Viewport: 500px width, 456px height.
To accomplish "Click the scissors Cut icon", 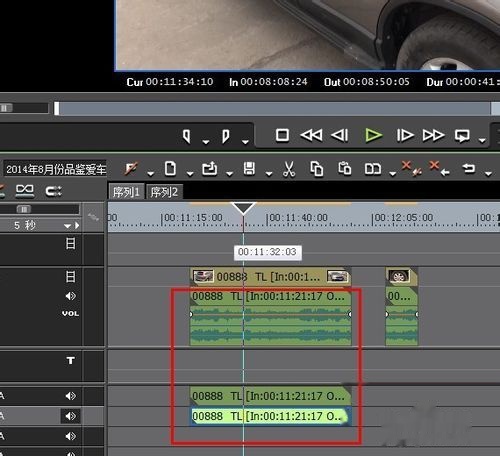I will point(289,169).
